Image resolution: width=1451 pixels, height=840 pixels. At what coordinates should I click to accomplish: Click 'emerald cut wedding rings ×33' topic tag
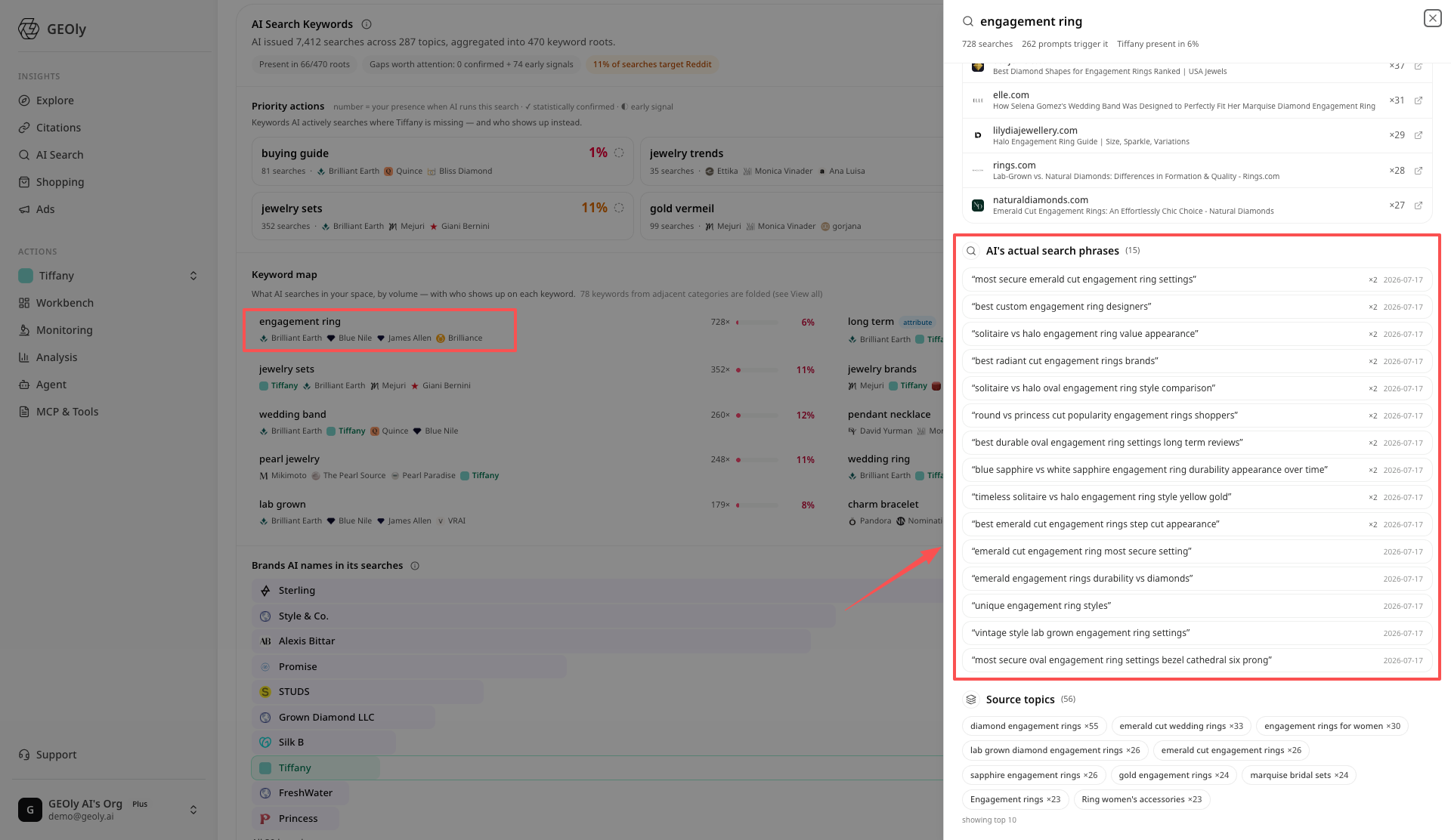(1181, 726)
